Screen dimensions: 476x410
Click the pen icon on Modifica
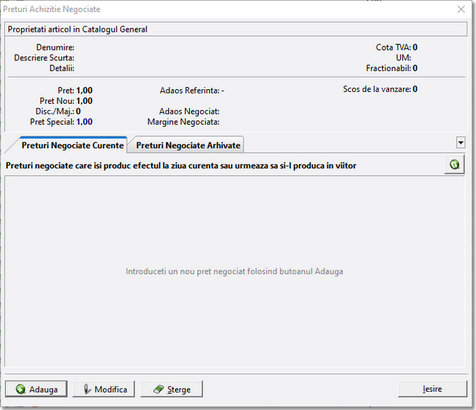(x=87, y=389)
